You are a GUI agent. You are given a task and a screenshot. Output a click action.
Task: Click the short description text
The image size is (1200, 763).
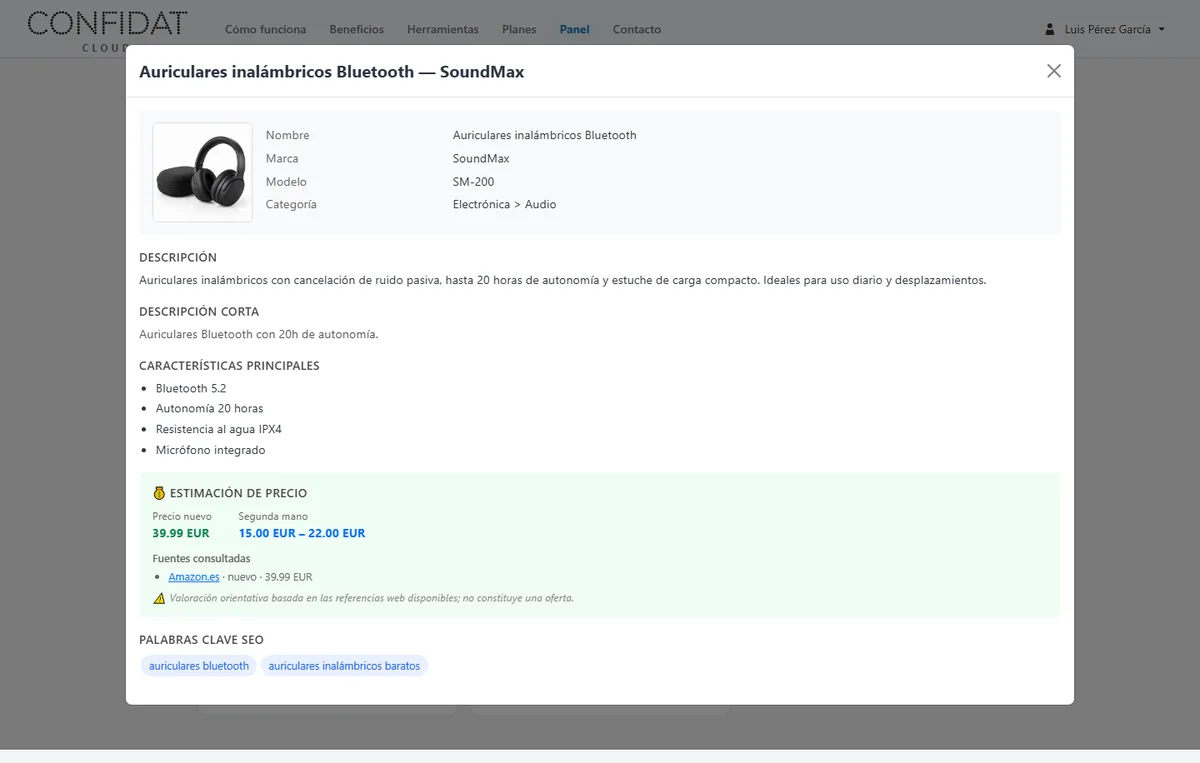point(259,334)
